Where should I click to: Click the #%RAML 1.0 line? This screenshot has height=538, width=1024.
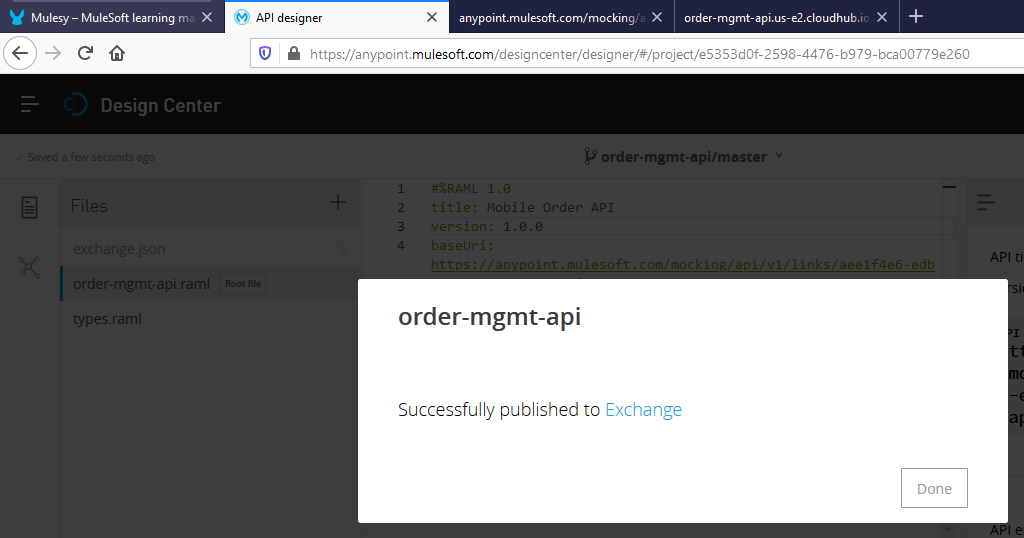471,189
